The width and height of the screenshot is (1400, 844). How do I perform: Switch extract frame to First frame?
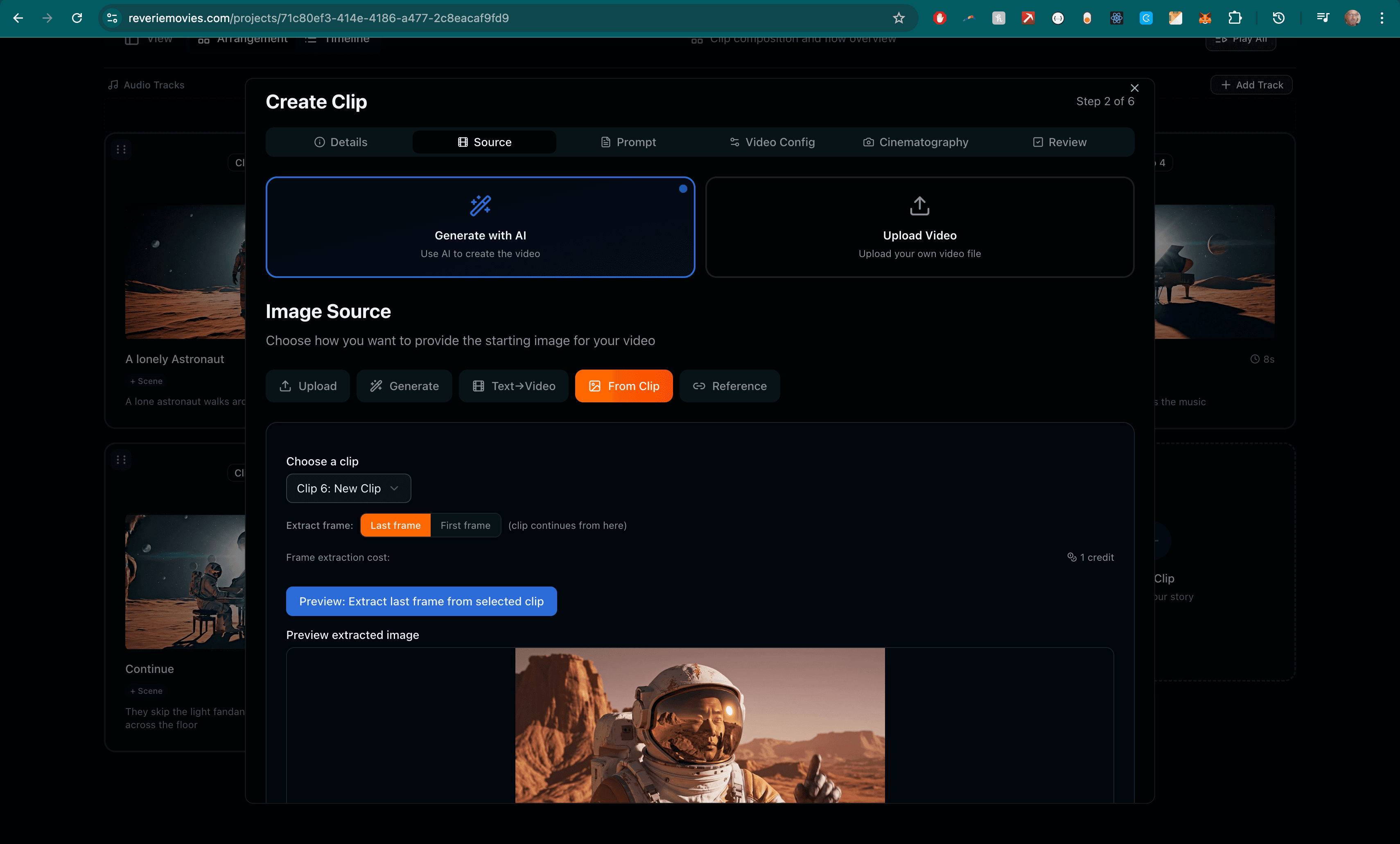[465, 526]
